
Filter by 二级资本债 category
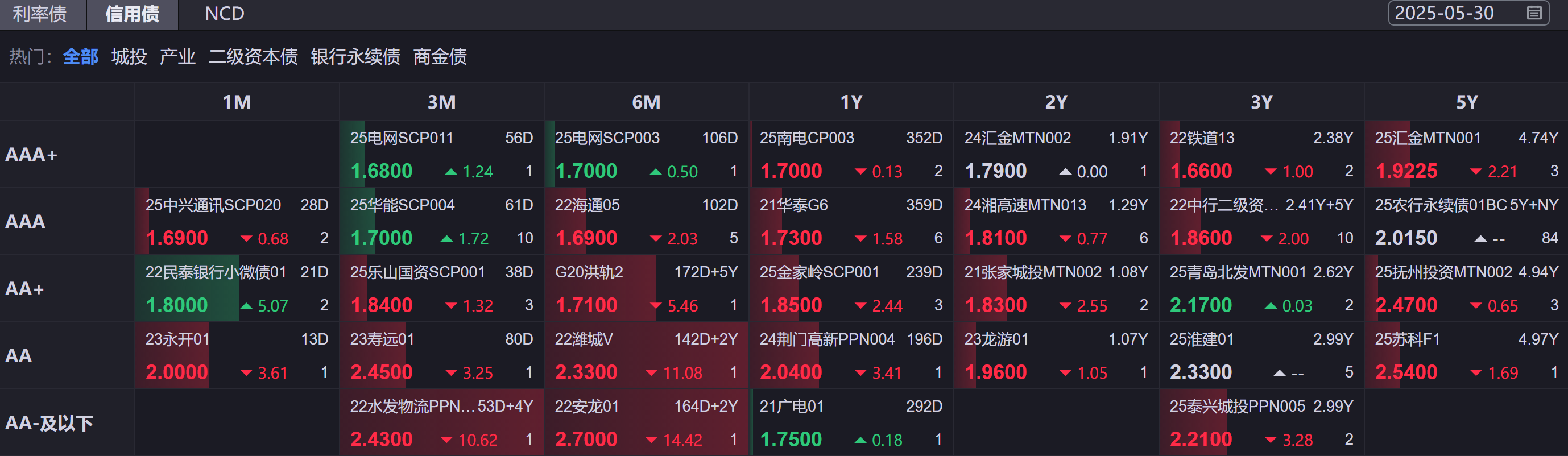[253, 57]
